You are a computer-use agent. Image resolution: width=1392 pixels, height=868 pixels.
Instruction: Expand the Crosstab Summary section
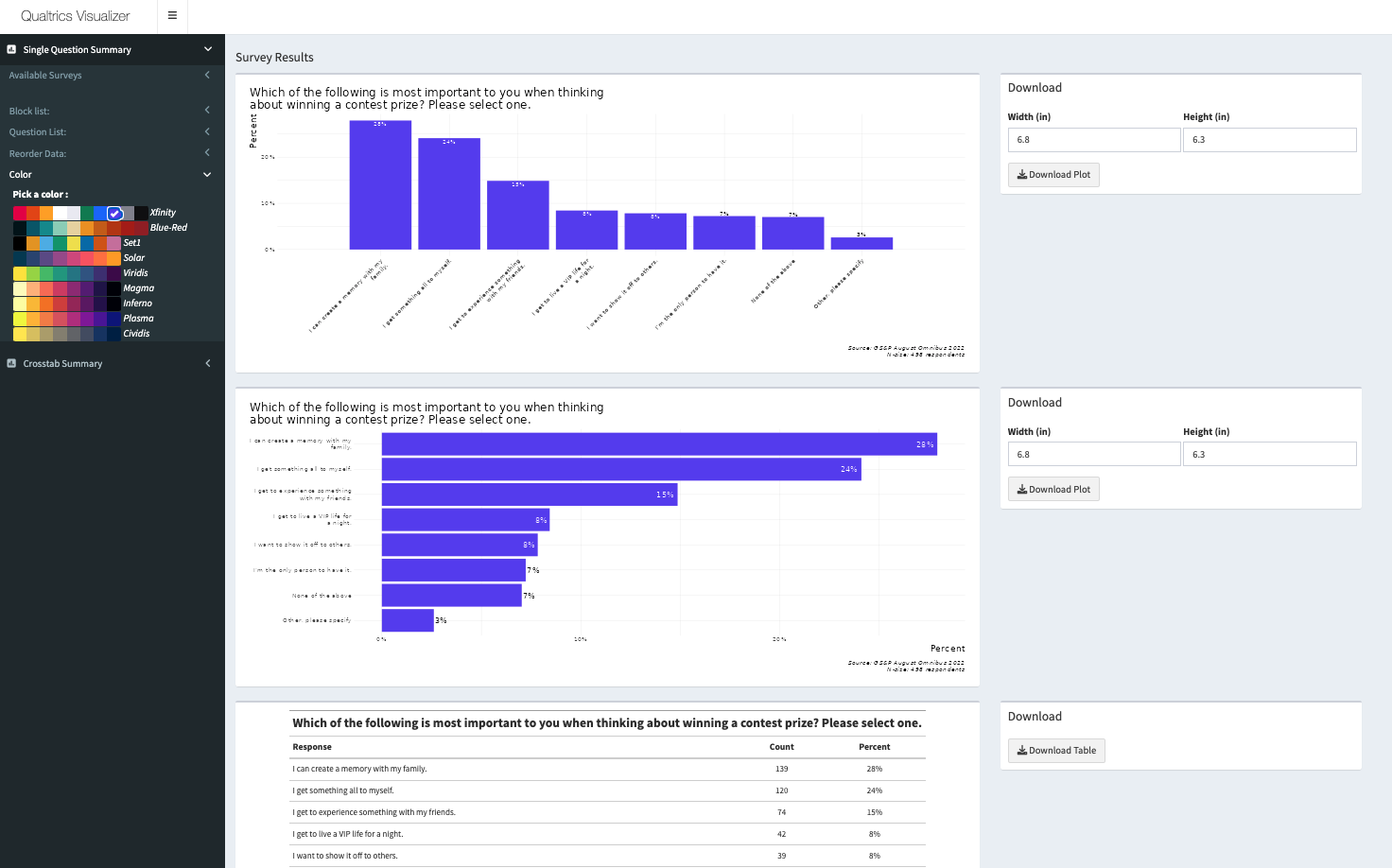tap(207, 362)
